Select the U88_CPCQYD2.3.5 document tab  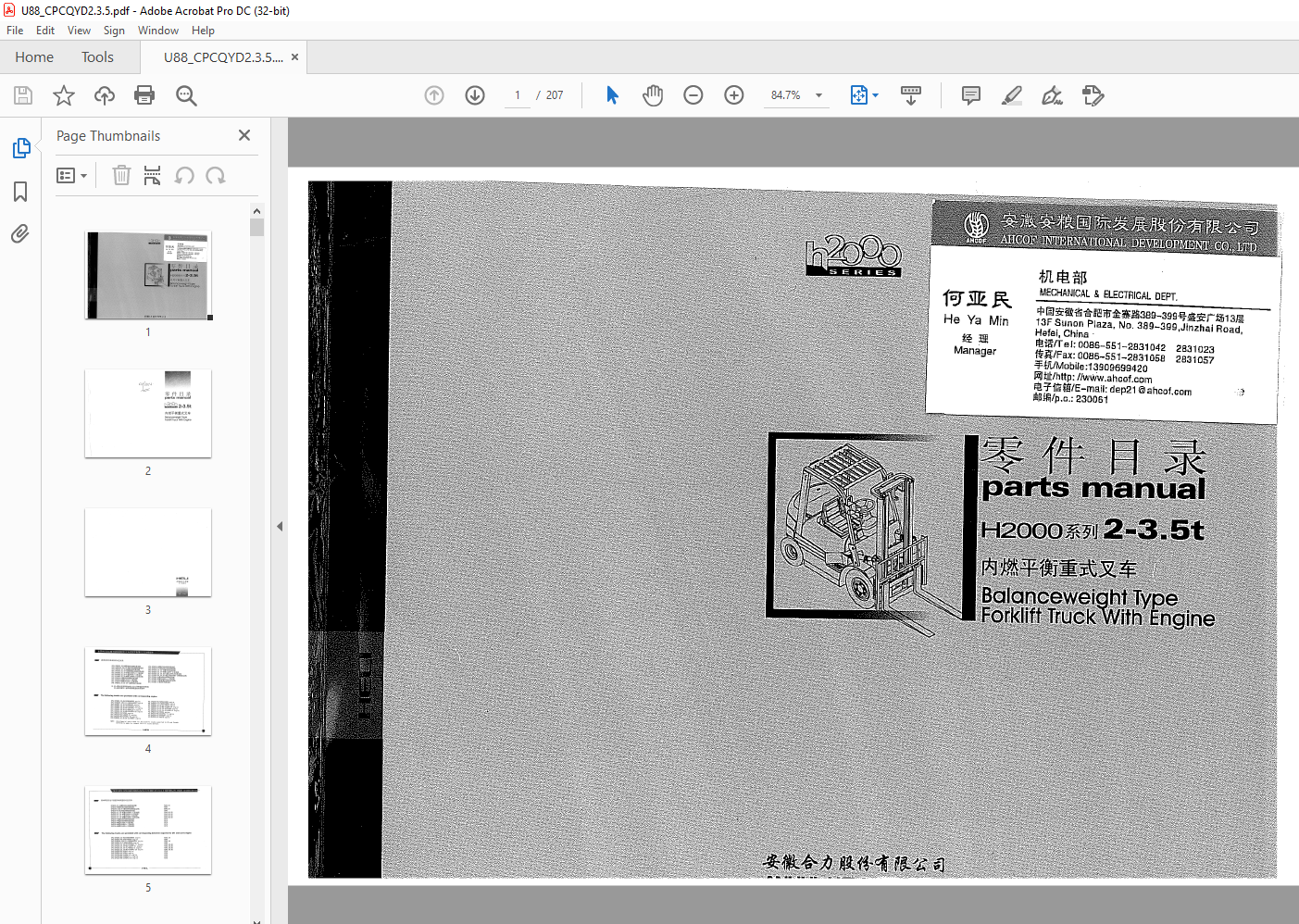tap(223, 57)
